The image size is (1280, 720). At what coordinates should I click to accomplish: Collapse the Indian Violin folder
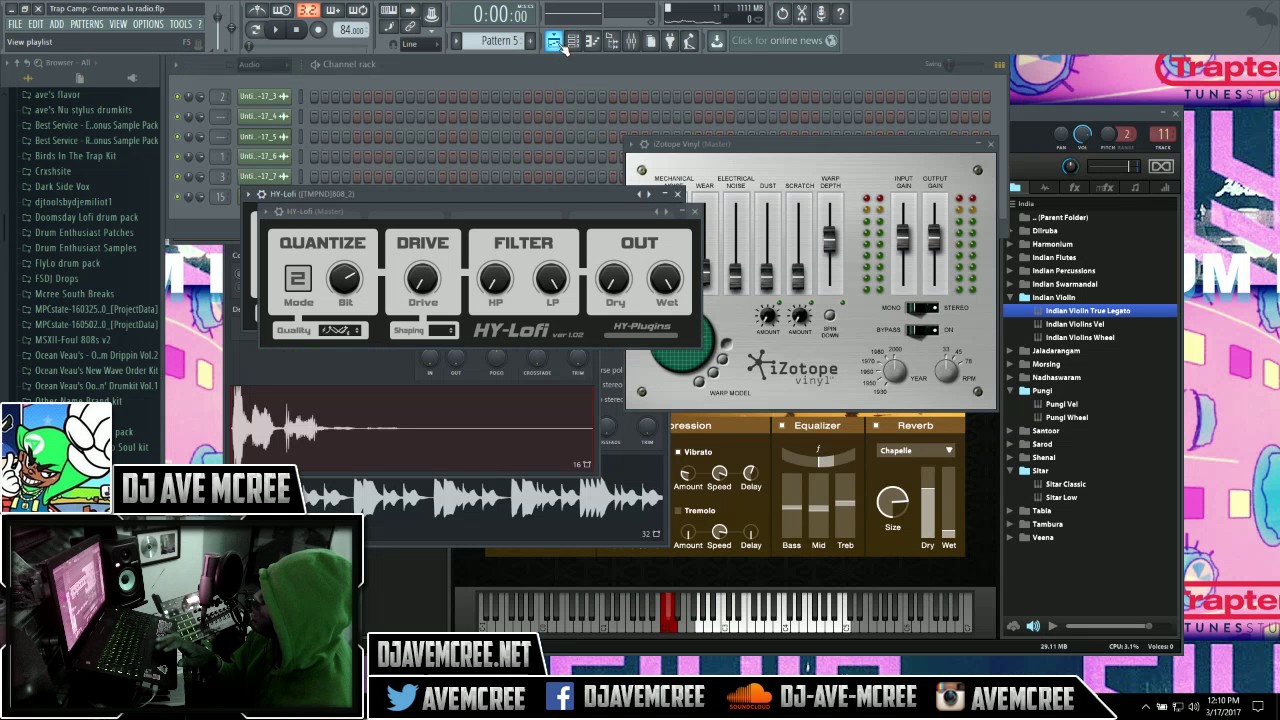pyautogui.click(x=1010, y=297)
